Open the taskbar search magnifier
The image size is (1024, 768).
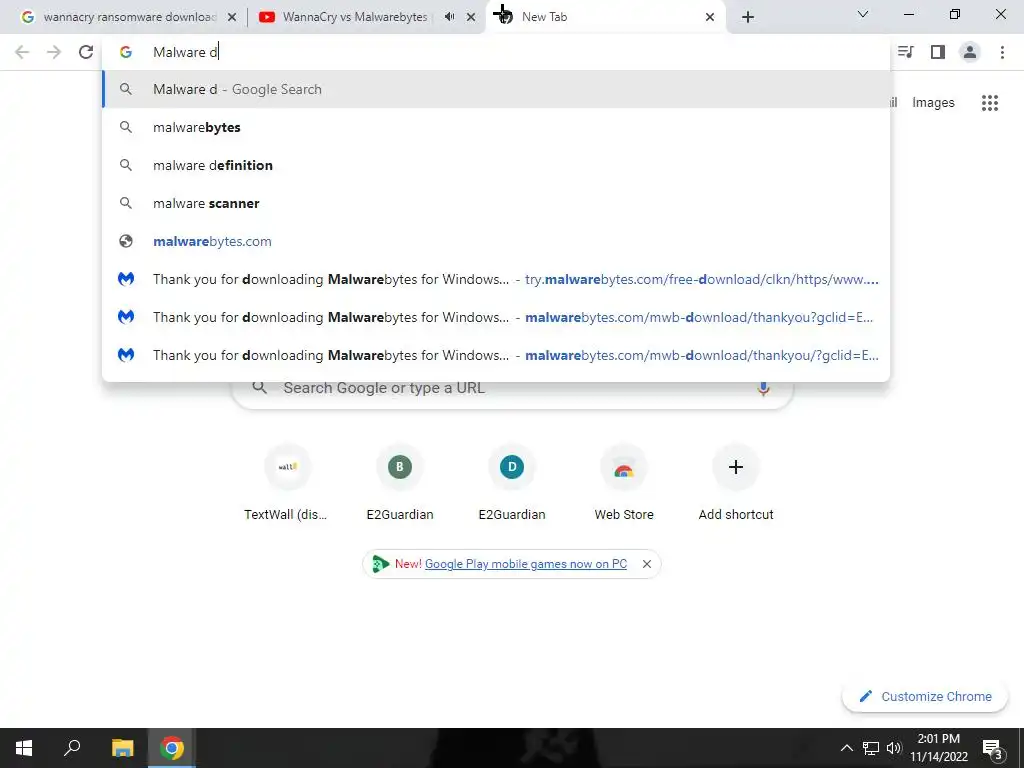(72, 748)
